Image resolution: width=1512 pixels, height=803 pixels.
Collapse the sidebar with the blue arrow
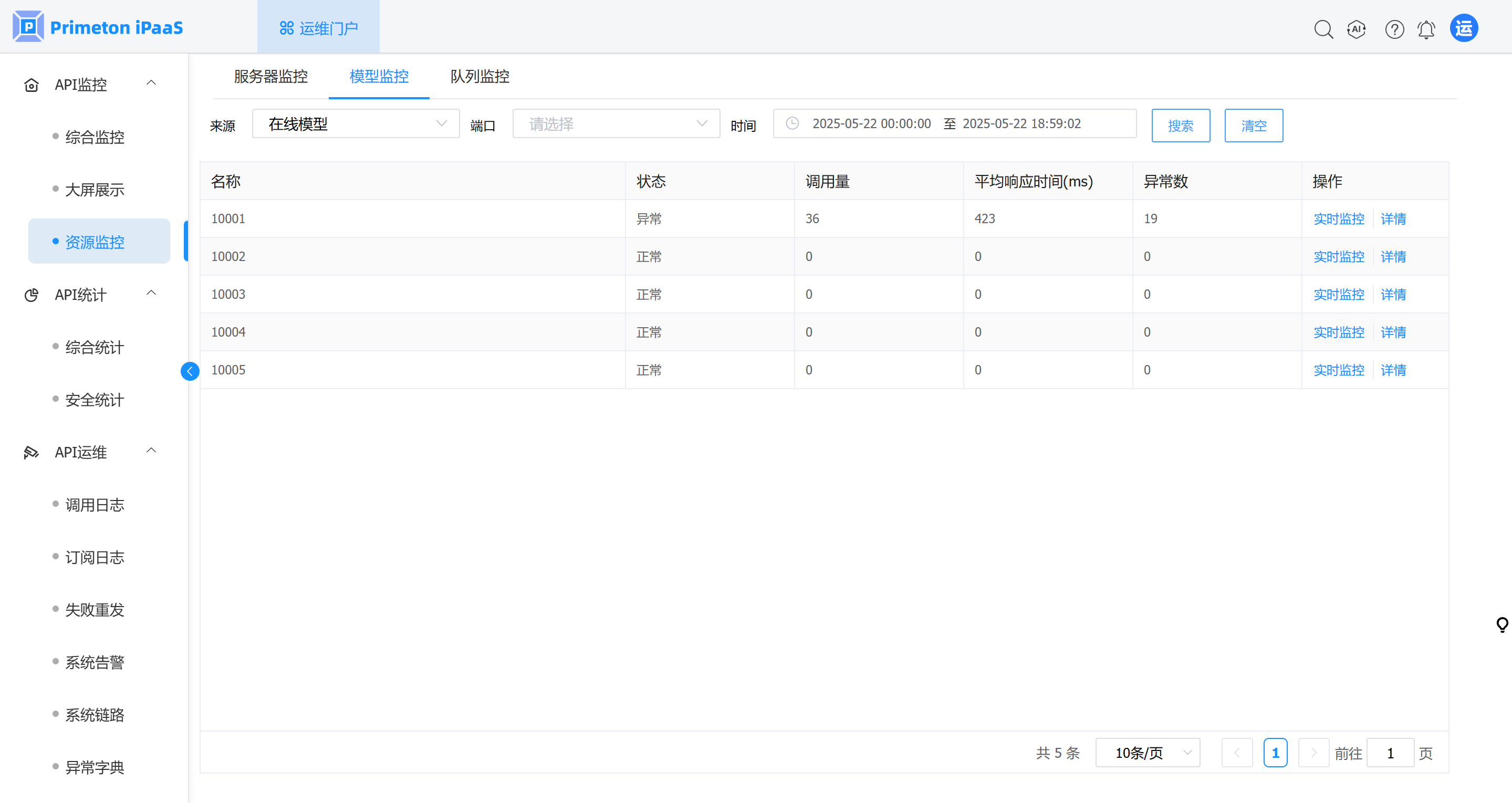pos(190,371)
